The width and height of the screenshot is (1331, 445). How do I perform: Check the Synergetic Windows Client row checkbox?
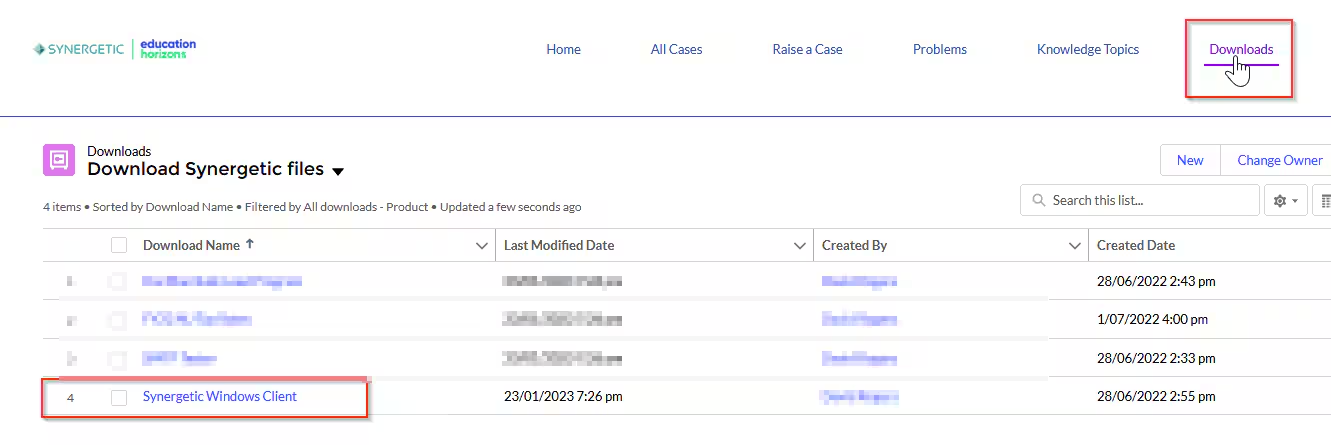(x=119, y=397)
